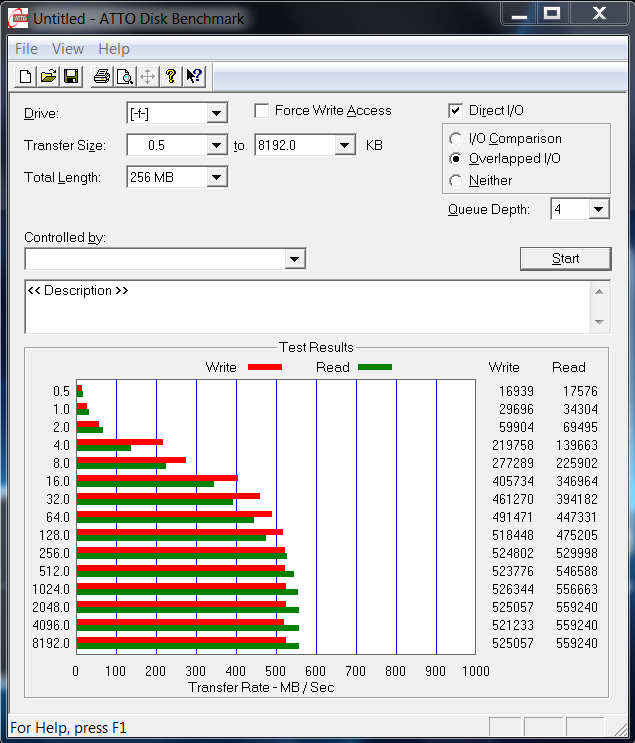This screenshot has height=743, width=635.
Task: Select the I/O Comparison radio button
Action: [456, 139]
